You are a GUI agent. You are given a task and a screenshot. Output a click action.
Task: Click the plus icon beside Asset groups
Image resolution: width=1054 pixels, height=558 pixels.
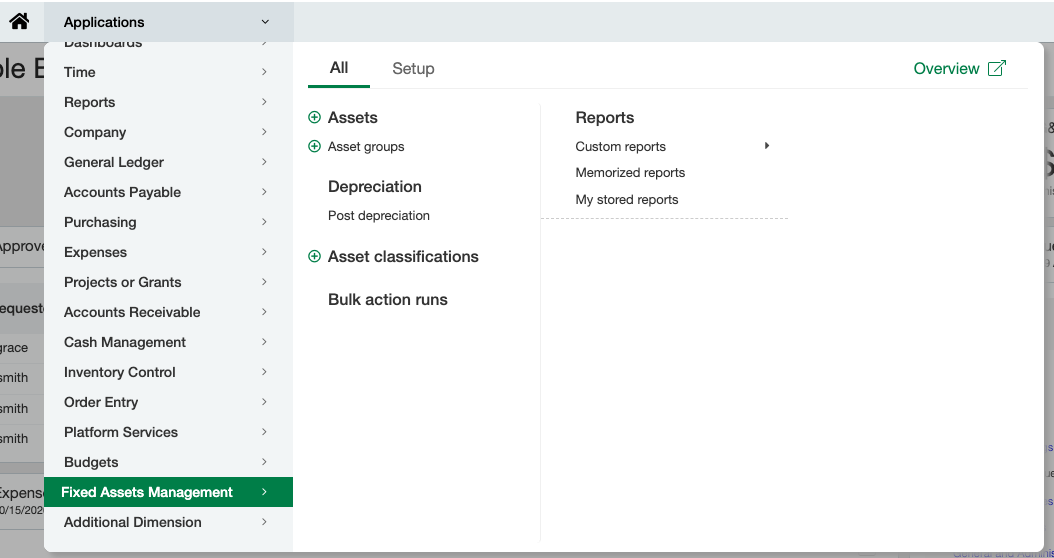click(314, 147)
